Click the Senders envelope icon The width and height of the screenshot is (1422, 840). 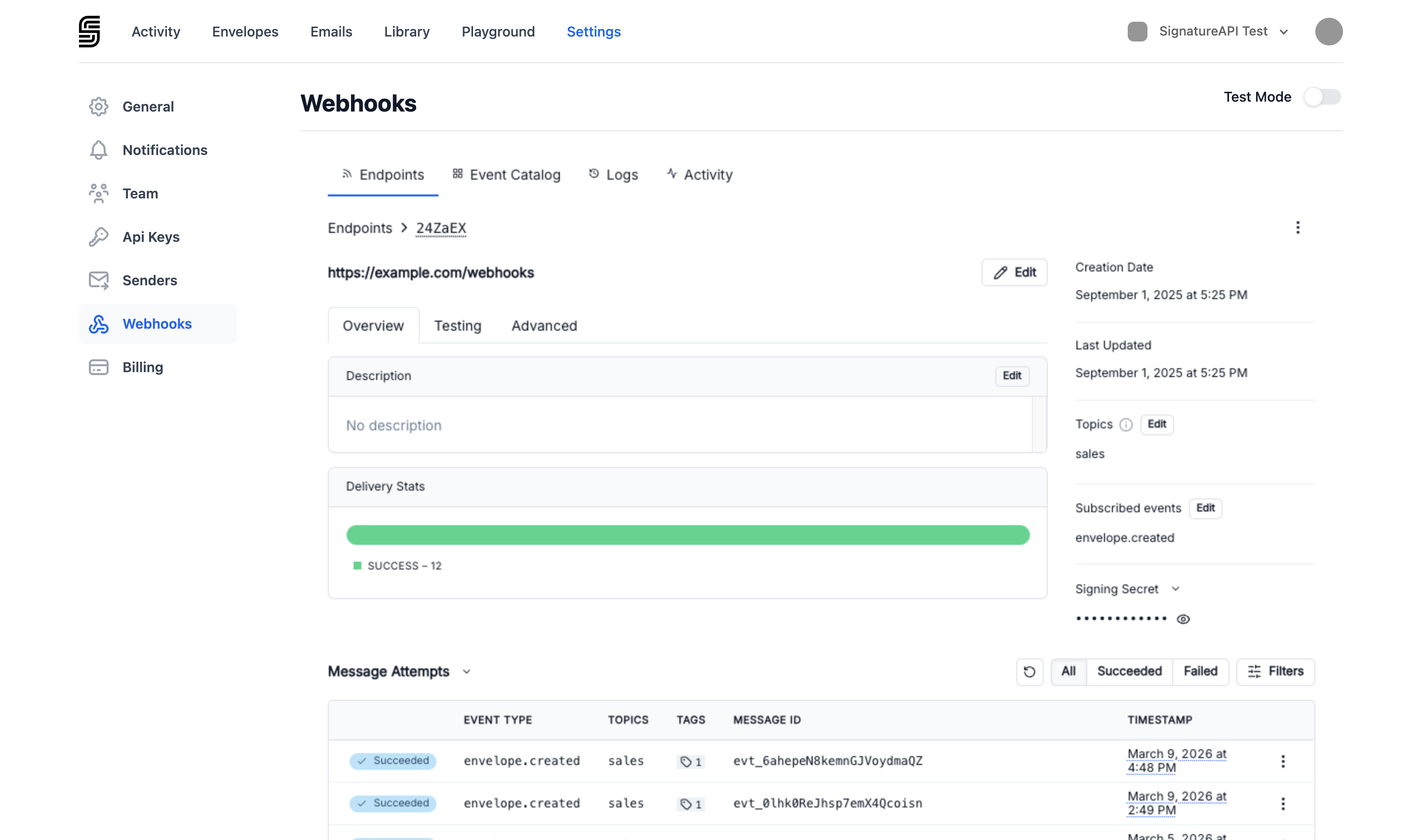tap(99, 280)
